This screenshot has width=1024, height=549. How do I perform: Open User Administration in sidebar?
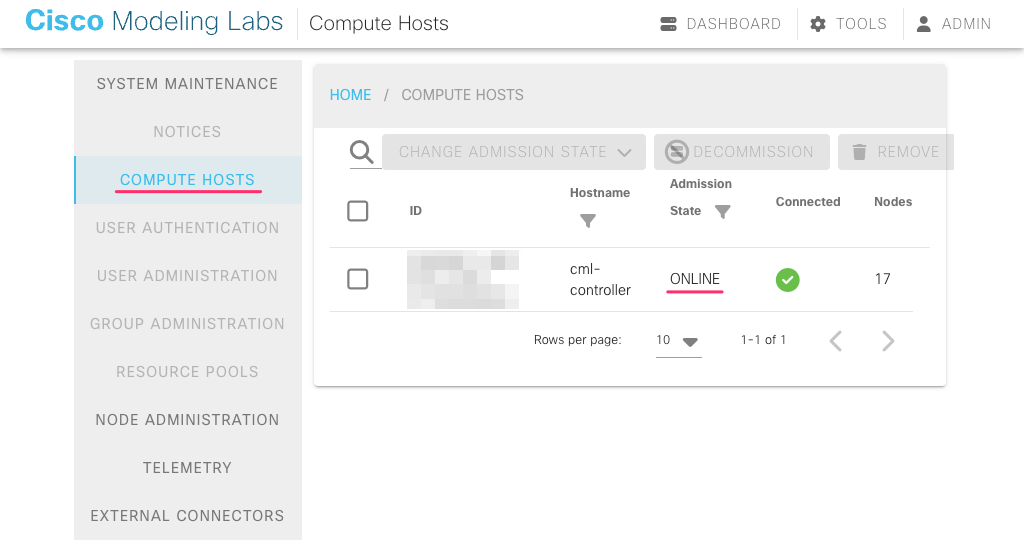click(187, 275)
